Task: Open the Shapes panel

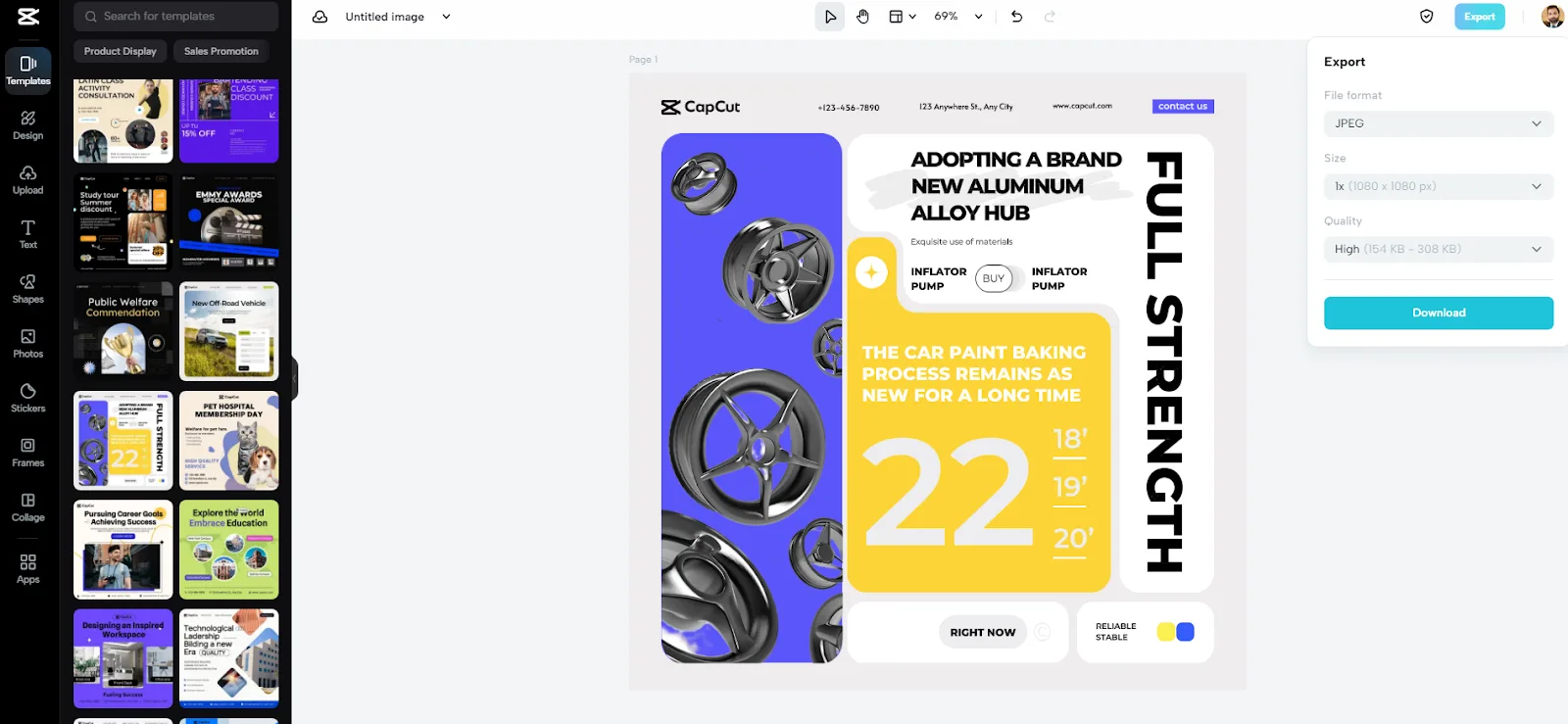Action: (x=27, y=288)
